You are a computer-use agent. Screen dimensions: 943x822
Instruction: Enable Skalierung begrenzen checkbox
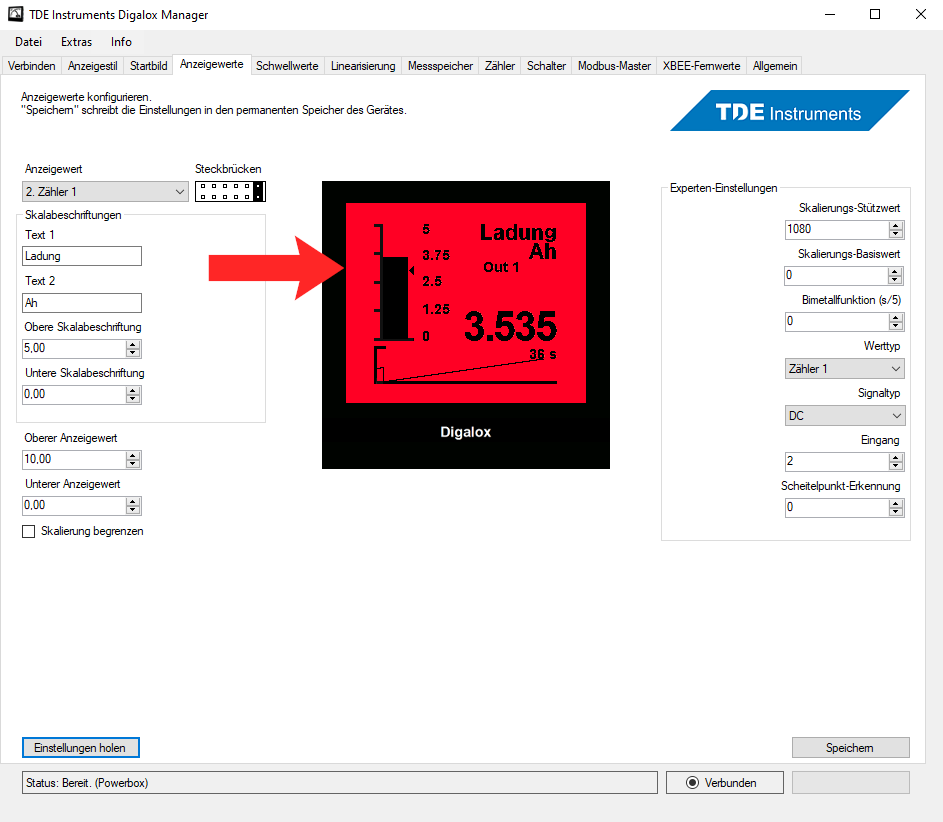coord(29,532)
